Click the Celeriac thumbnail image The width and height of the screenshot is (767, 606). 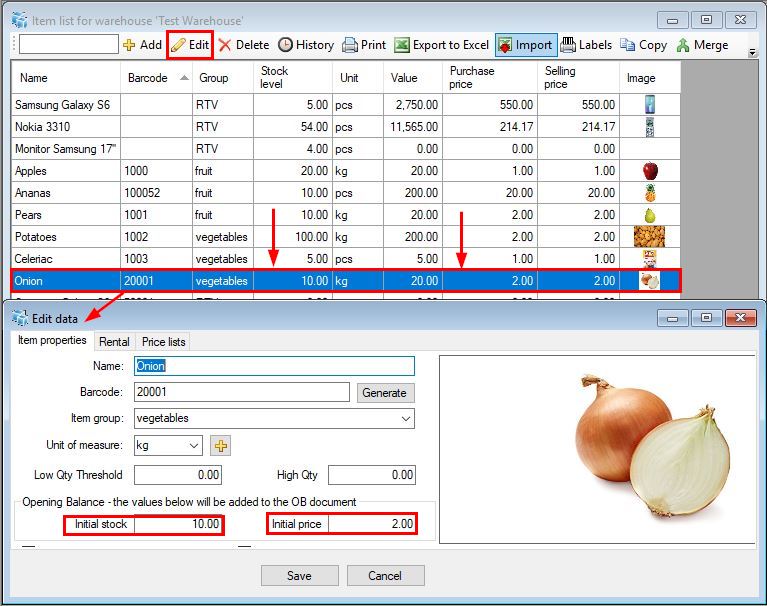tap(649, 259)
